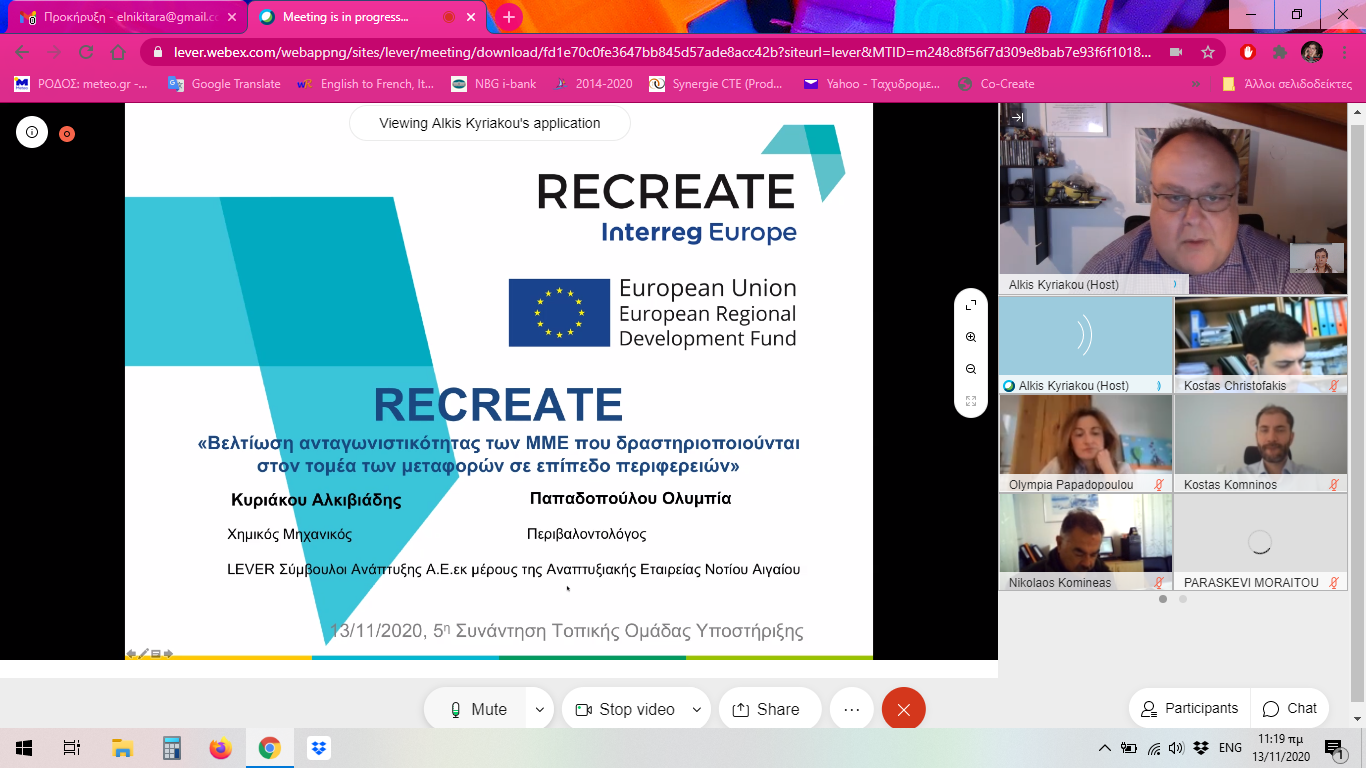Expand shared content to full screen
1366x768 pixels.
tap(971, 305)
